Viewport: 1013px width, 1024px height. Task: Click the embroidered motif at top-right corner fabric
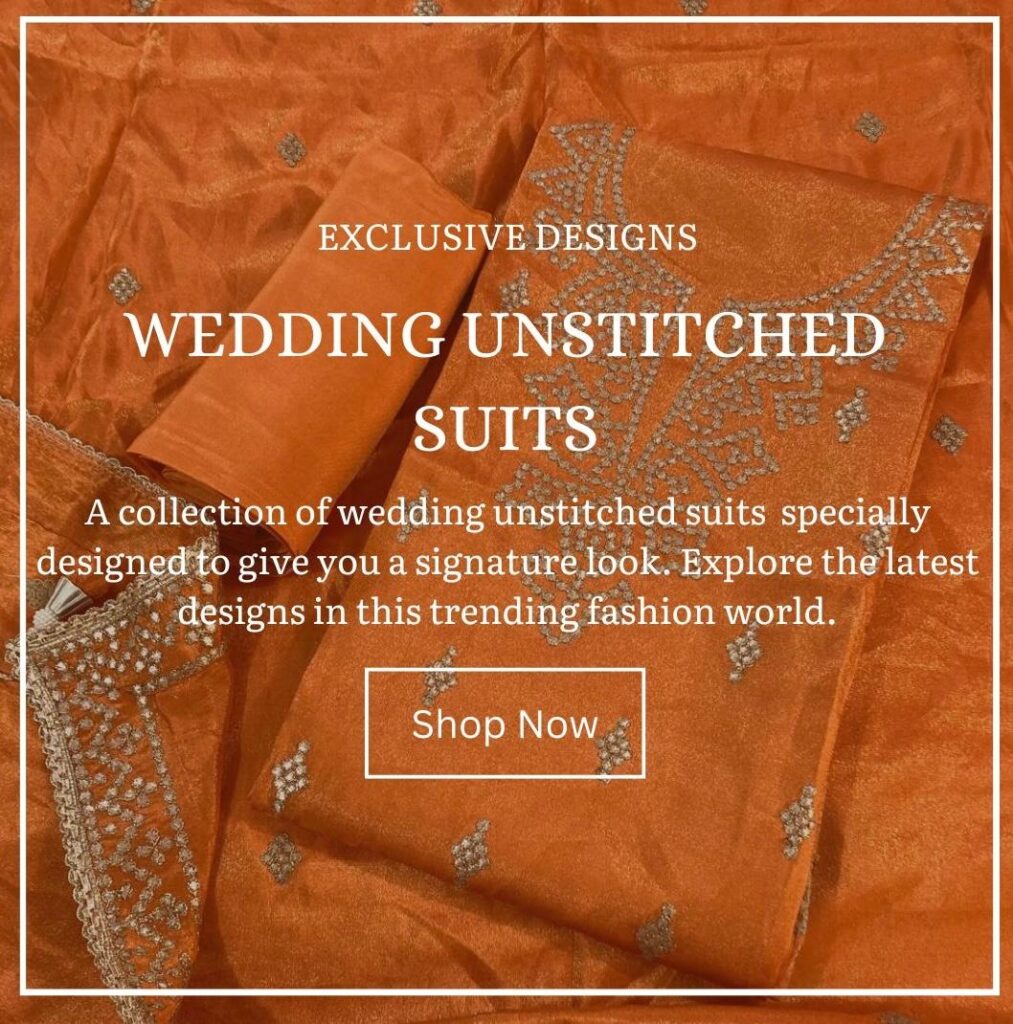870,127
